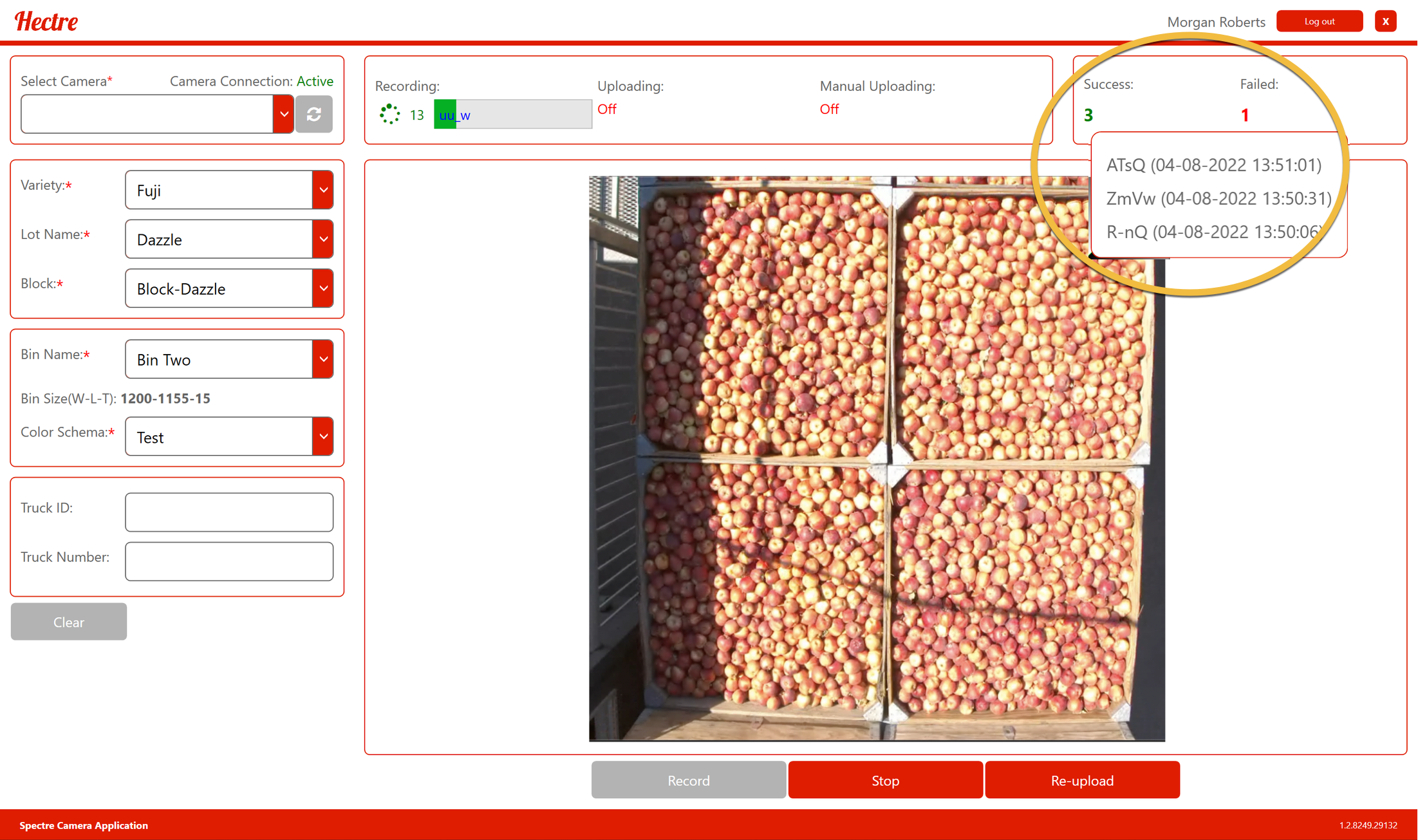1418x840 pixels.
Task: Log out of Morgan Roberts account
Action: (1319, 21)
